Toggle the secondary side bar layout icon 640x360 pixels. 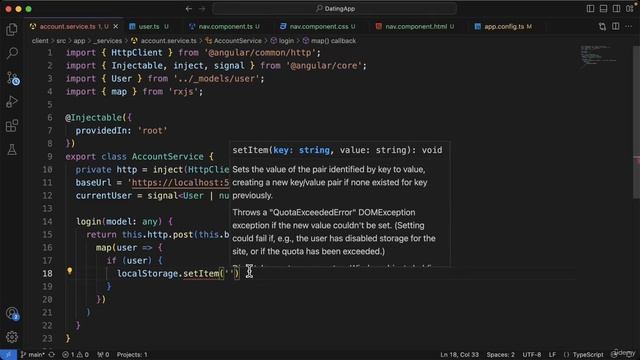[x=616, y=9]
